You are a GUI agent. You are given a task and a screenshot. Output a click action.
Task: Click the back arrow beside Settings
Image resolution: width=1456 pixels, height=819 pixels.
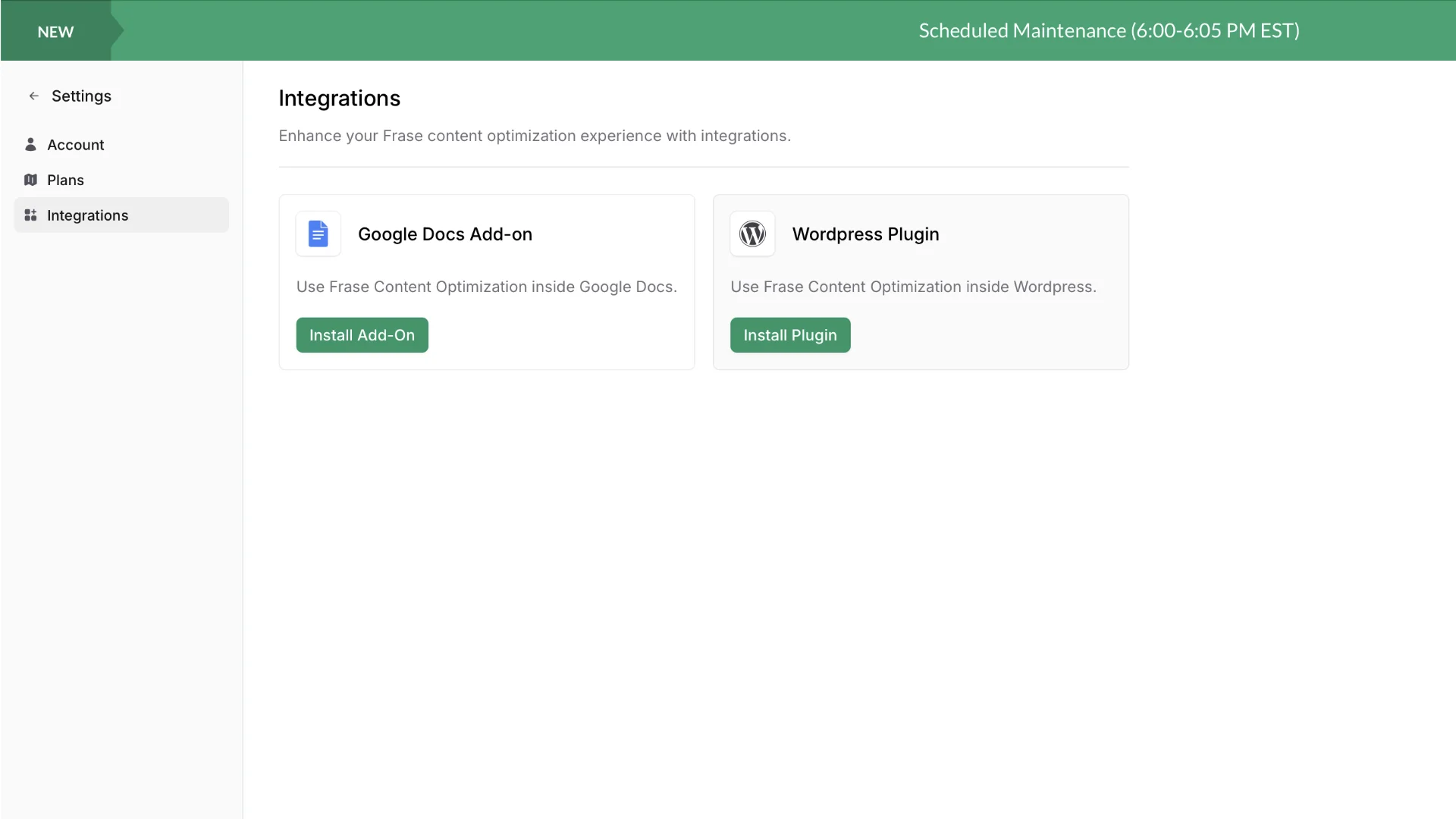coord(33,96)
